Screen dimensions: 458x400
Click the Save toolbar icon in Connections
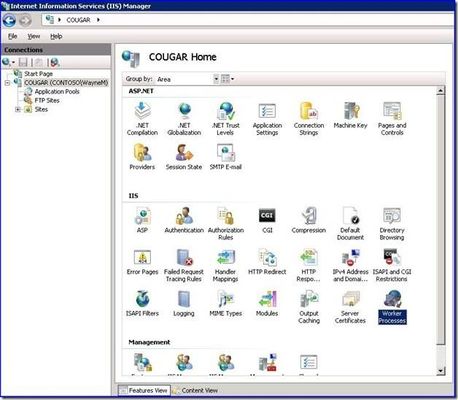(x=23, y=62)
